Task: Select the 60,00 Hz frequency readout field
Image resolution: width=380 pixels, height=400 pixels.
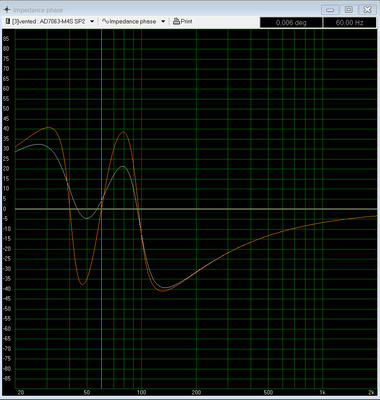Action: [350, 23]
